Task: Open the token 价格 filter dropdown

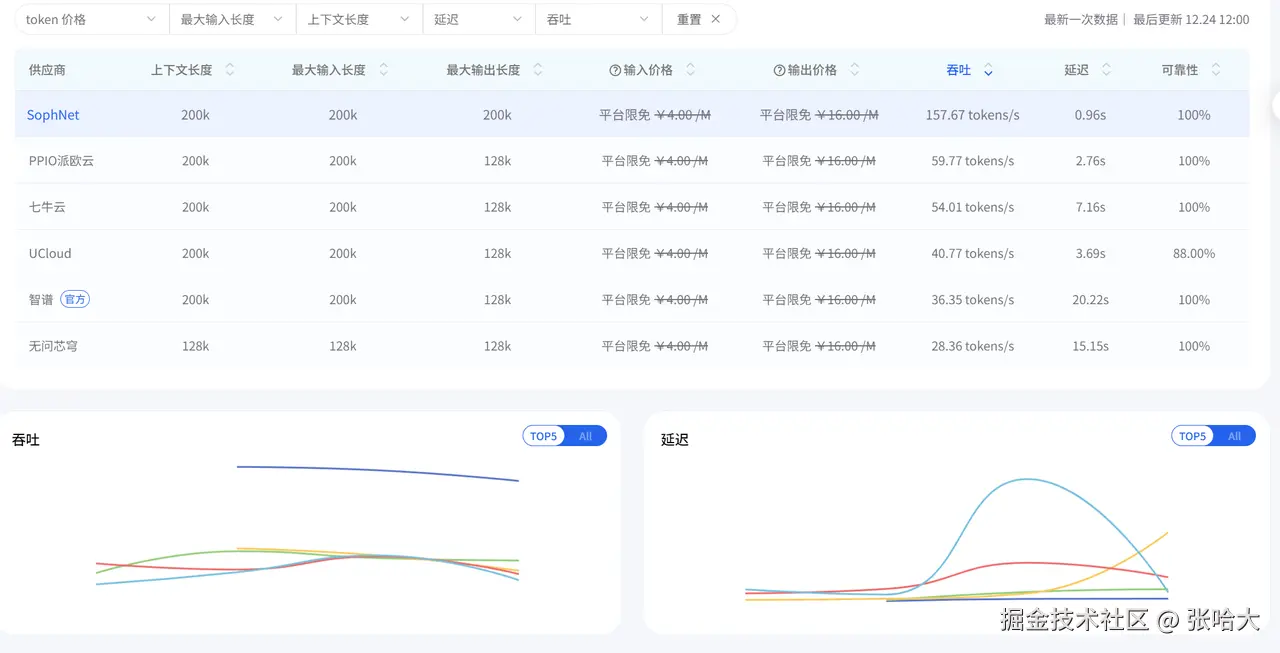Action: [91, 19]
